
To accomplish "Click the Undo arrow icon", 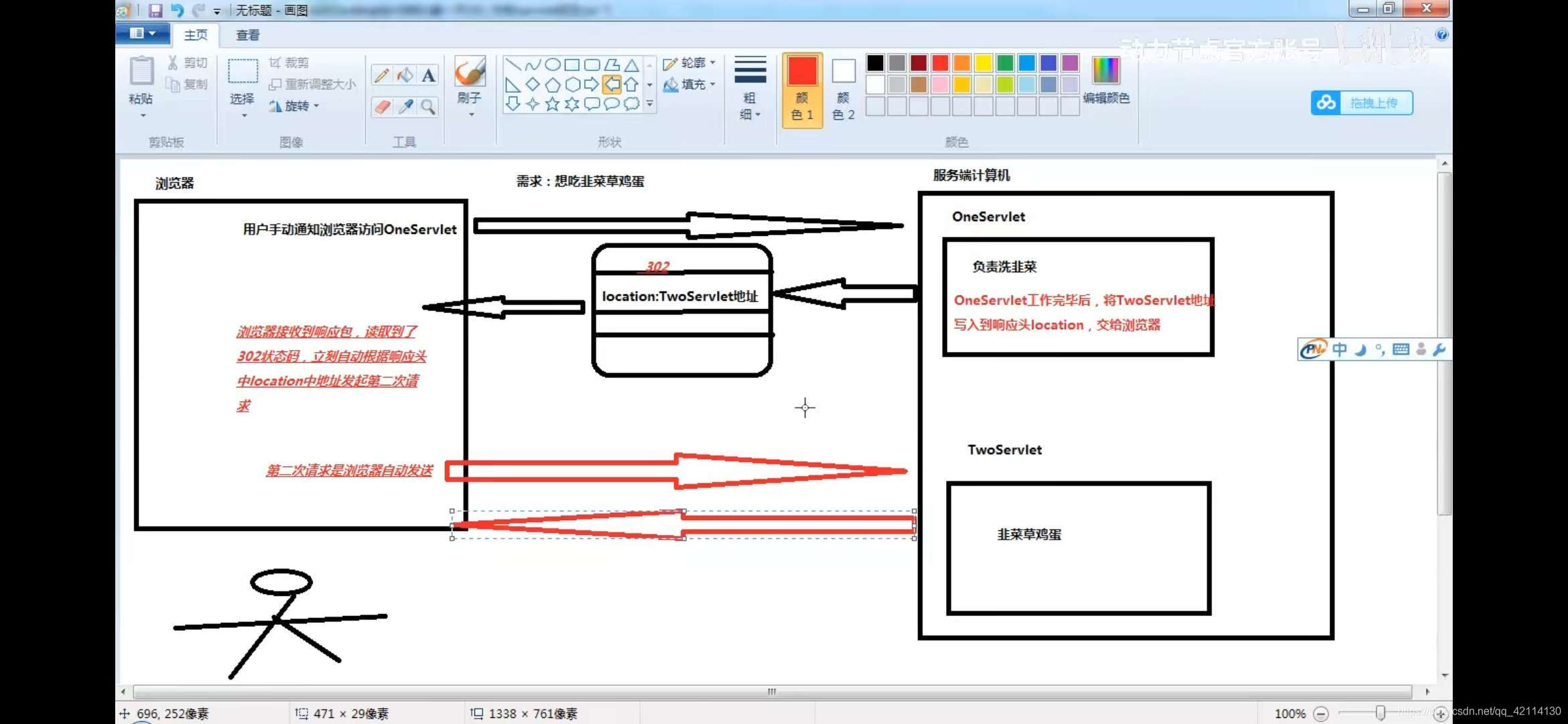I will pyautogui.click(x=177, y=10).
